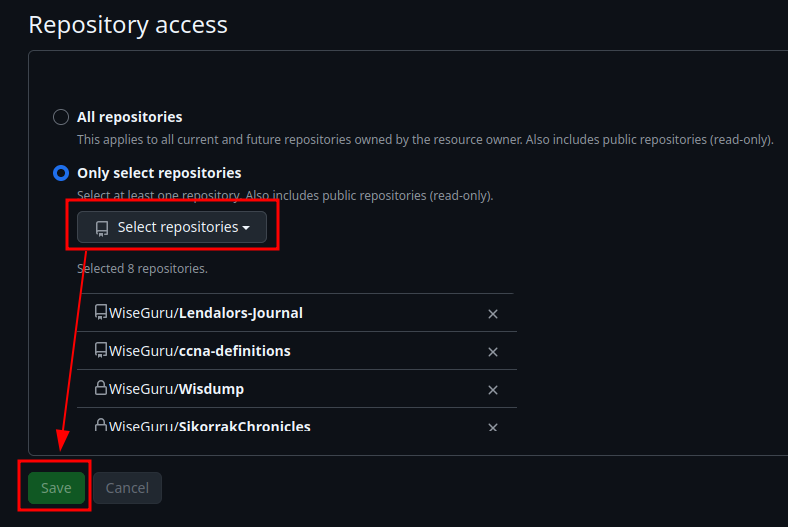The image size is (788, 527).
Task: Click the repo icon inside Select repositories button
Action: point(101,228)
